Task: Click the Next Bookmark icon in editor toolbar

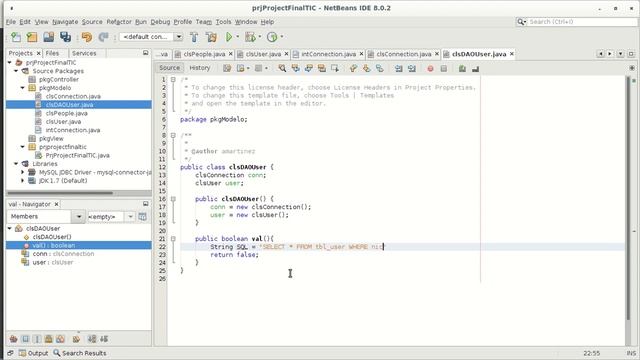Action: click(x=366, y=68)
